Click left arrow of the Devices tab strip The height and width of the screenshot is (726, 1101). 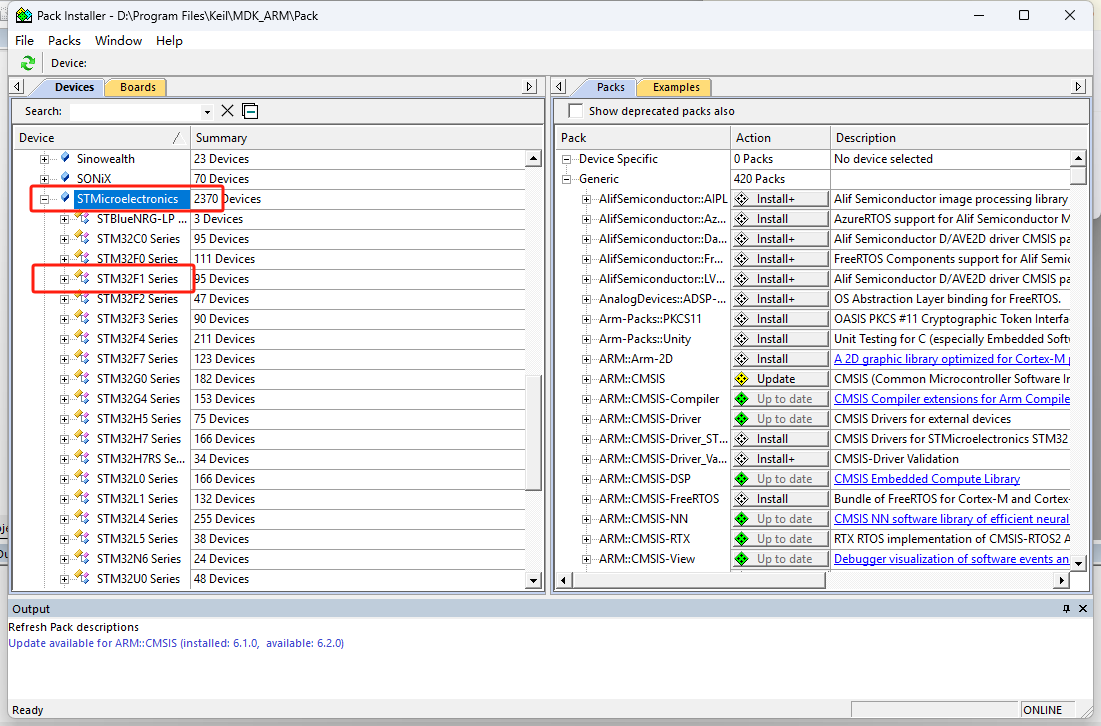click(x=18, y=86)
